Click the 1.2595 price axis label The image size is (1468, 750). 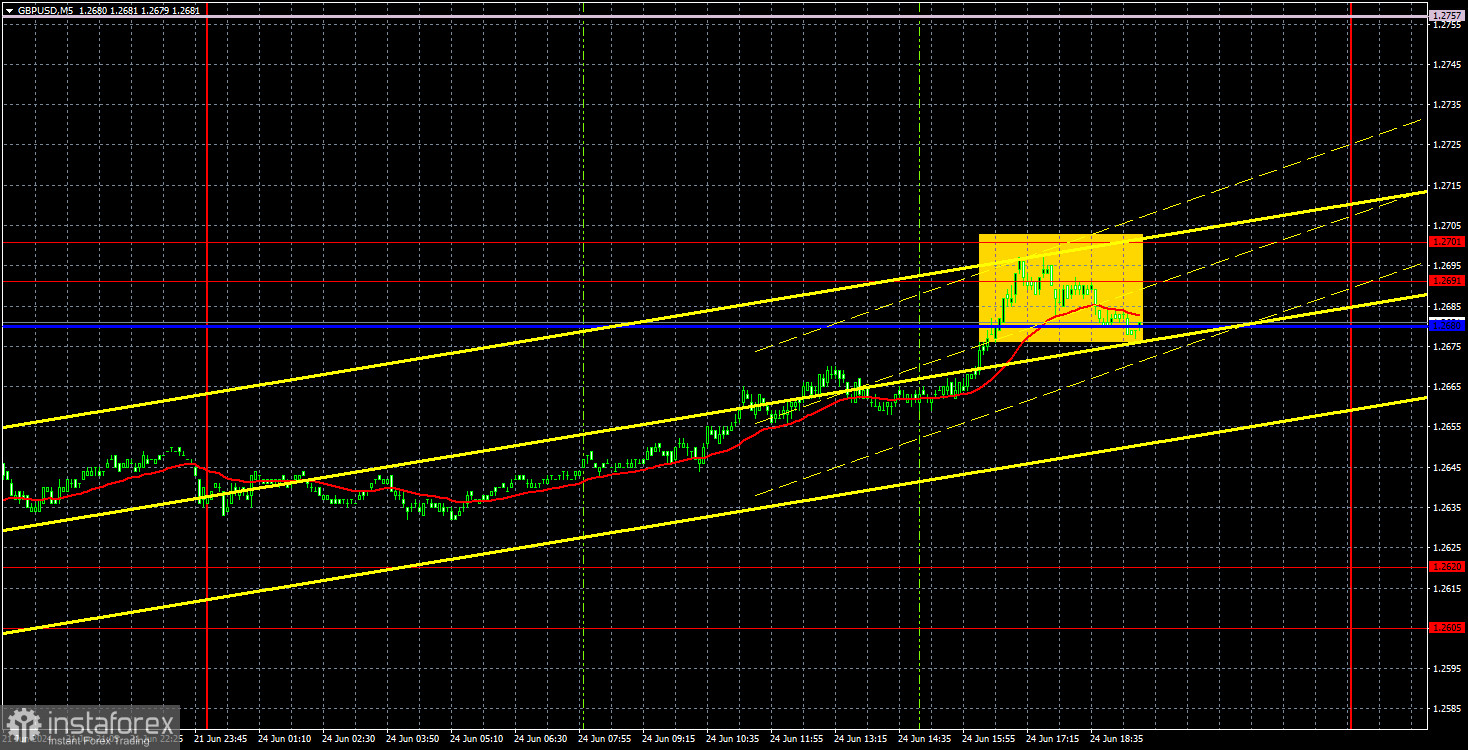pyautogui.click(x=1447, y=668)
